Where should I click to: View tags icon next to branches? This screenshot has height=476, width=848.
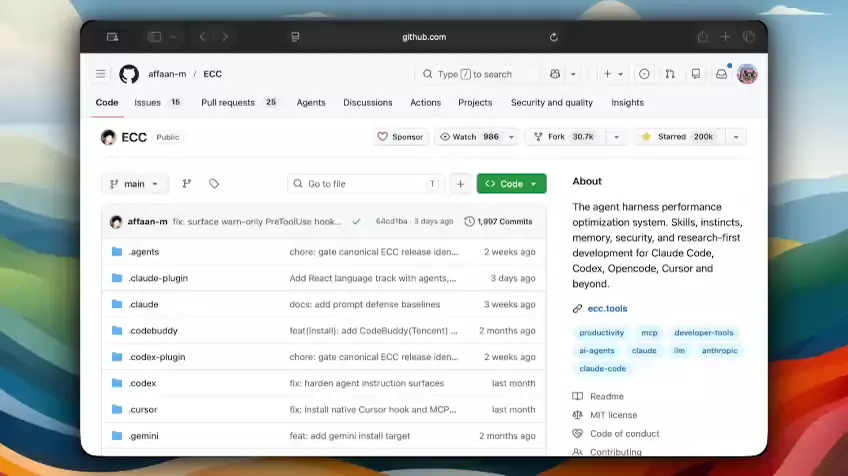[x=214, y=184]
